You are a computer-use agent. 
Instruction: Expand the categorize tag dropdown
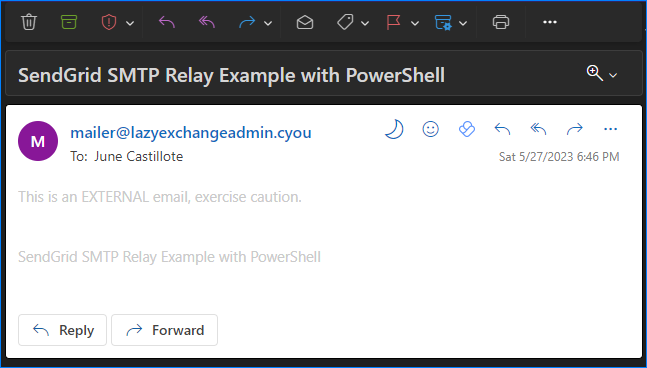click(365, 23)
